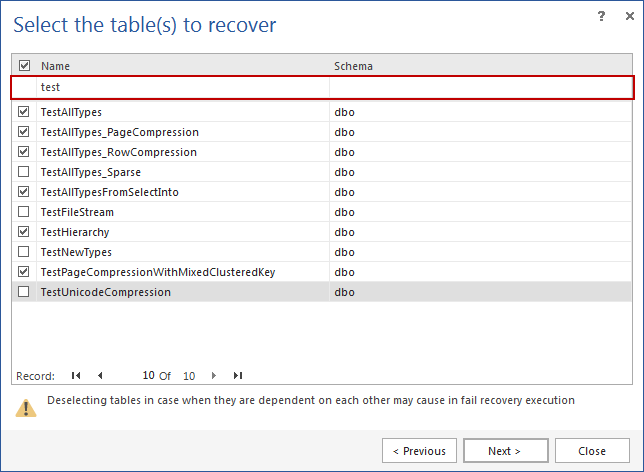Sort by the Name column header
Screen dimensions: 644x472
click(180, 66)
